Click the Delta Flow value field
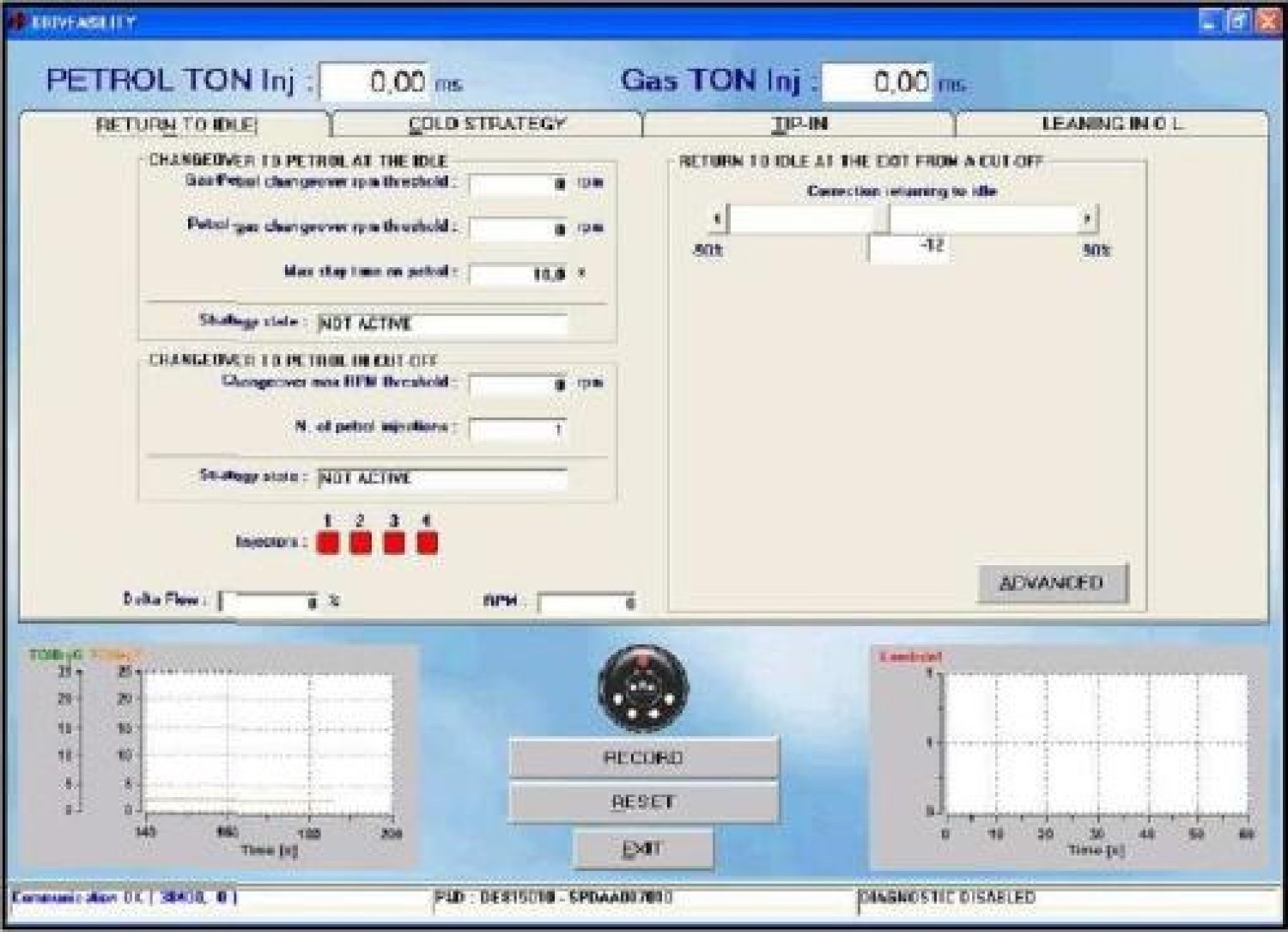This screenshot has width=1288, height=932. tap(270, 602)
